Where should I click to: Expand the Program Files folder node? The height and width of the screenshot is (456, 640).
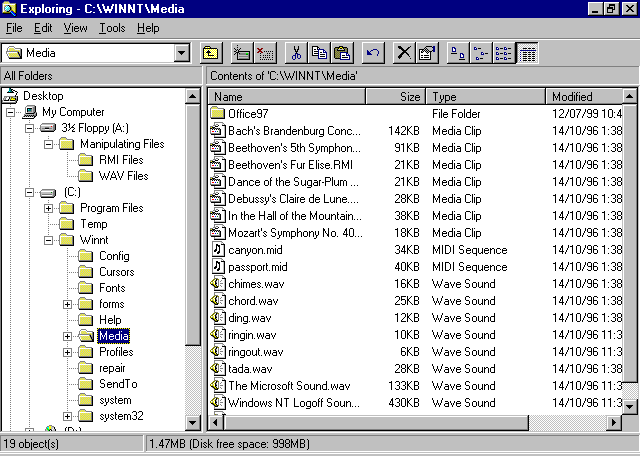(x=50, y=208)
